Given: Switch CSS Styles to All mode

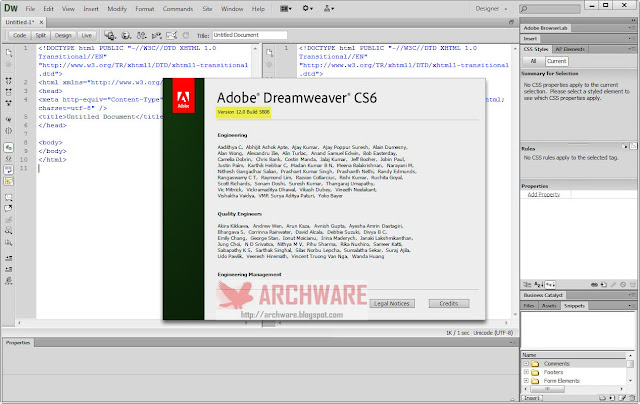Looking at the screenshot, I should 533,61.
